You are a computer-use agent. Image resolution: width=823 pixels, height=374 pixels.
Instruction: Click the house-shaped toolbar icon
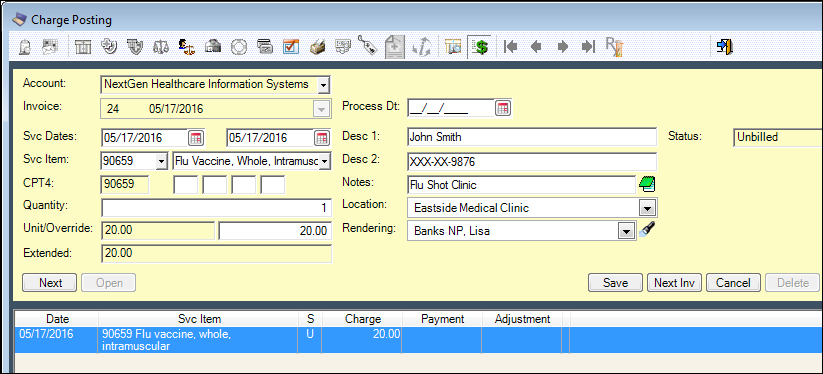[x=213, y=47]
